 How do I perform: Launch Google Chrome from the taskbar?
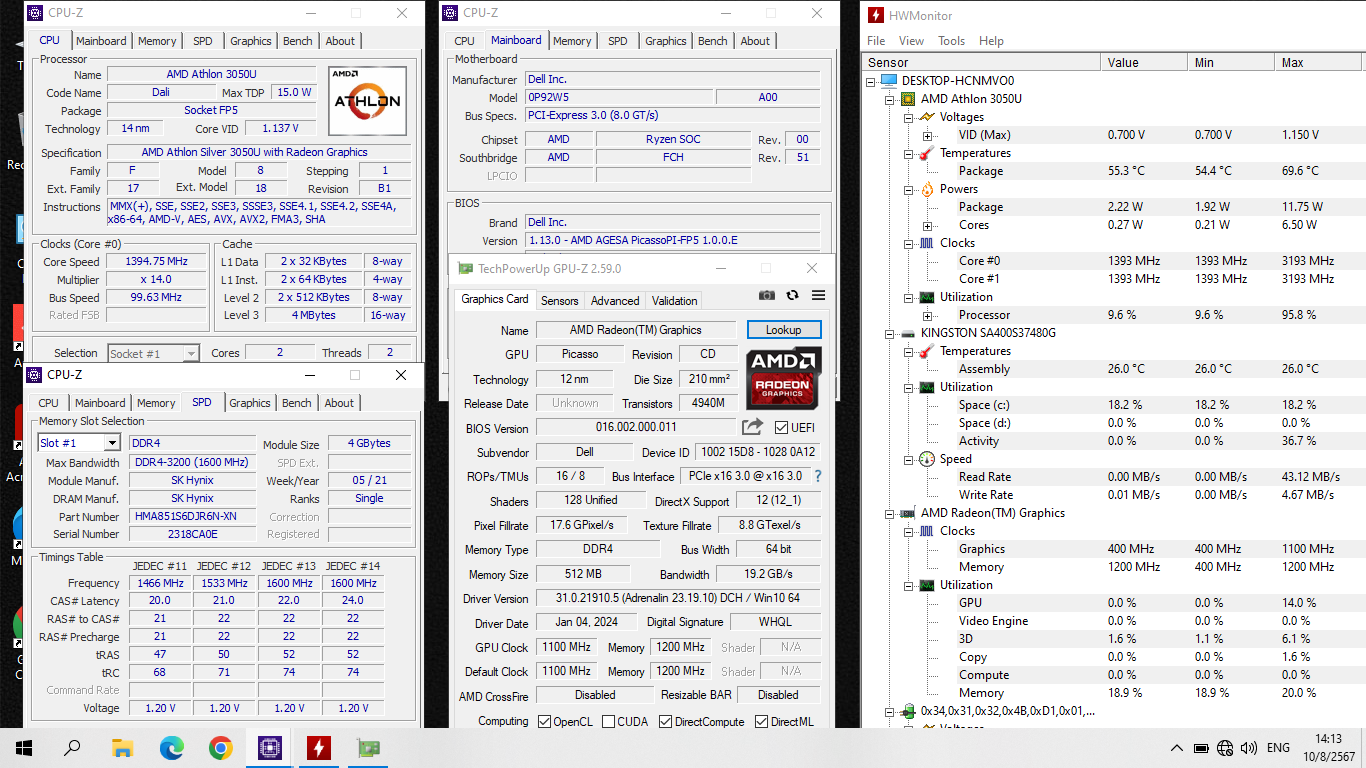pyautogui.click(x=221, y=747)
